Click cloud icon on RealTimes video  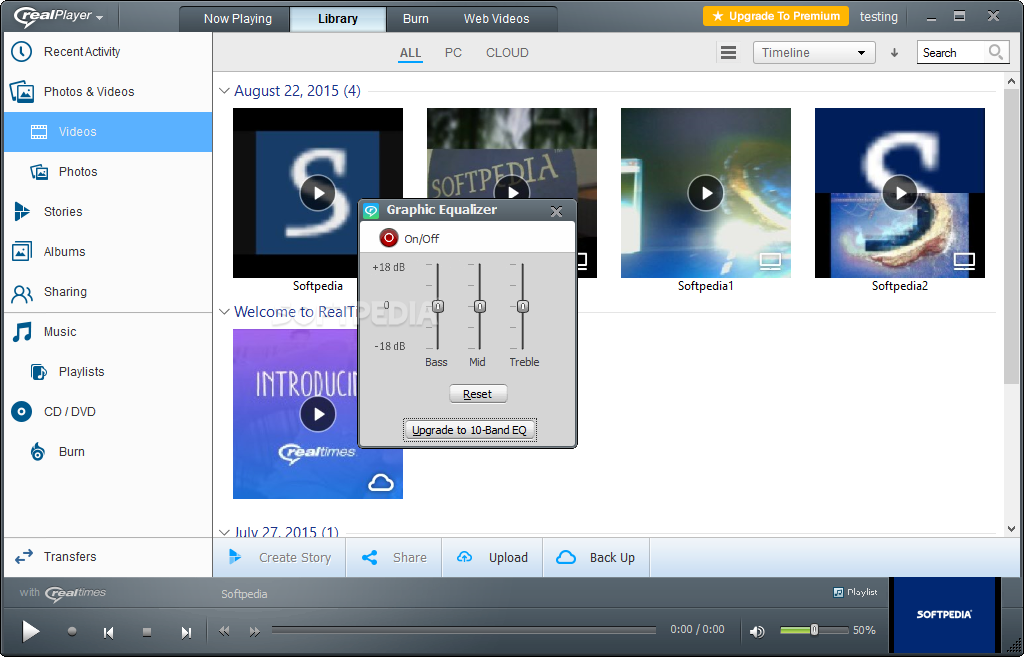pos(381,483)
